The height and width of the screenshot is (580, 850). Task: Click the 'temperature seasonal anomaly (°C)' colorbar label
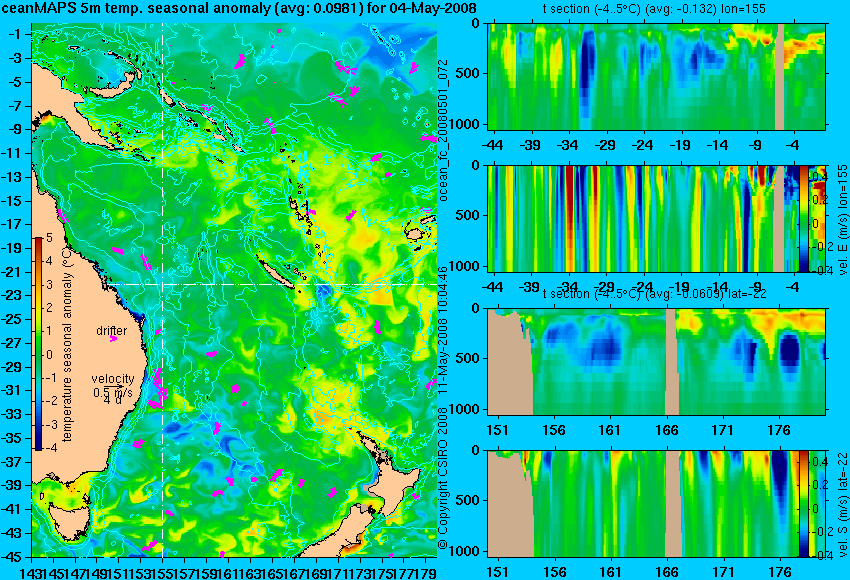click(x=67, y=344)
